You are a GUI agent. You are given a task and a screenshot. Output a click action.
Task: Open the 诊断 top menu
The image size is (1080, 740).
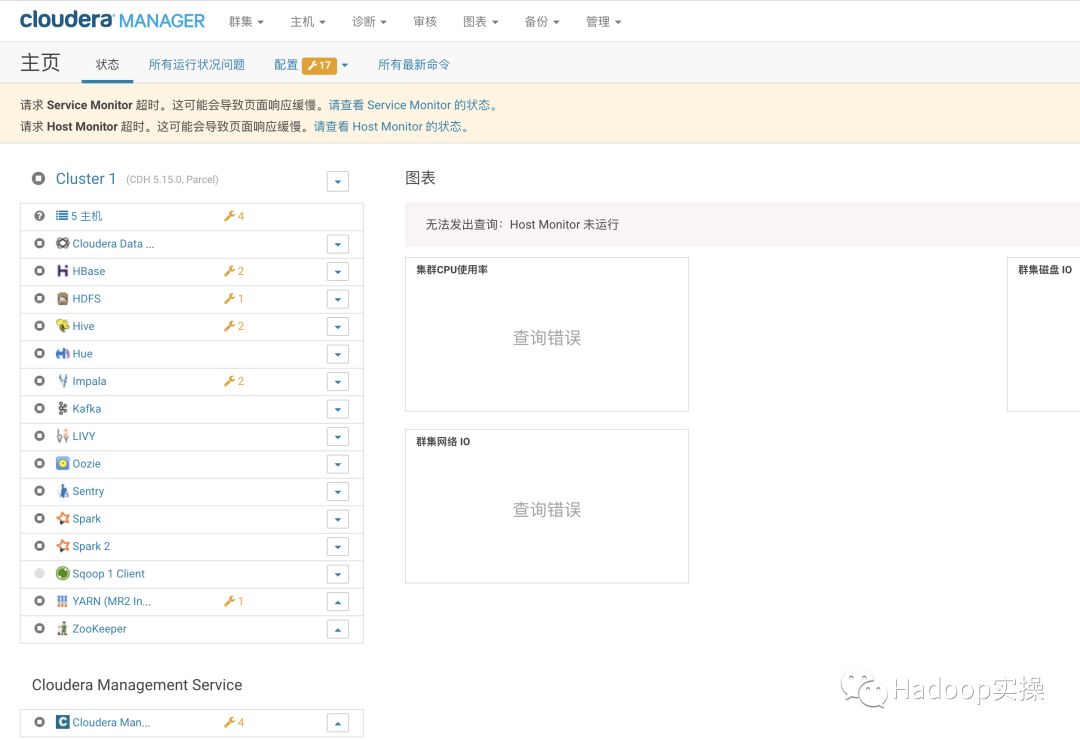pos(369,21)
